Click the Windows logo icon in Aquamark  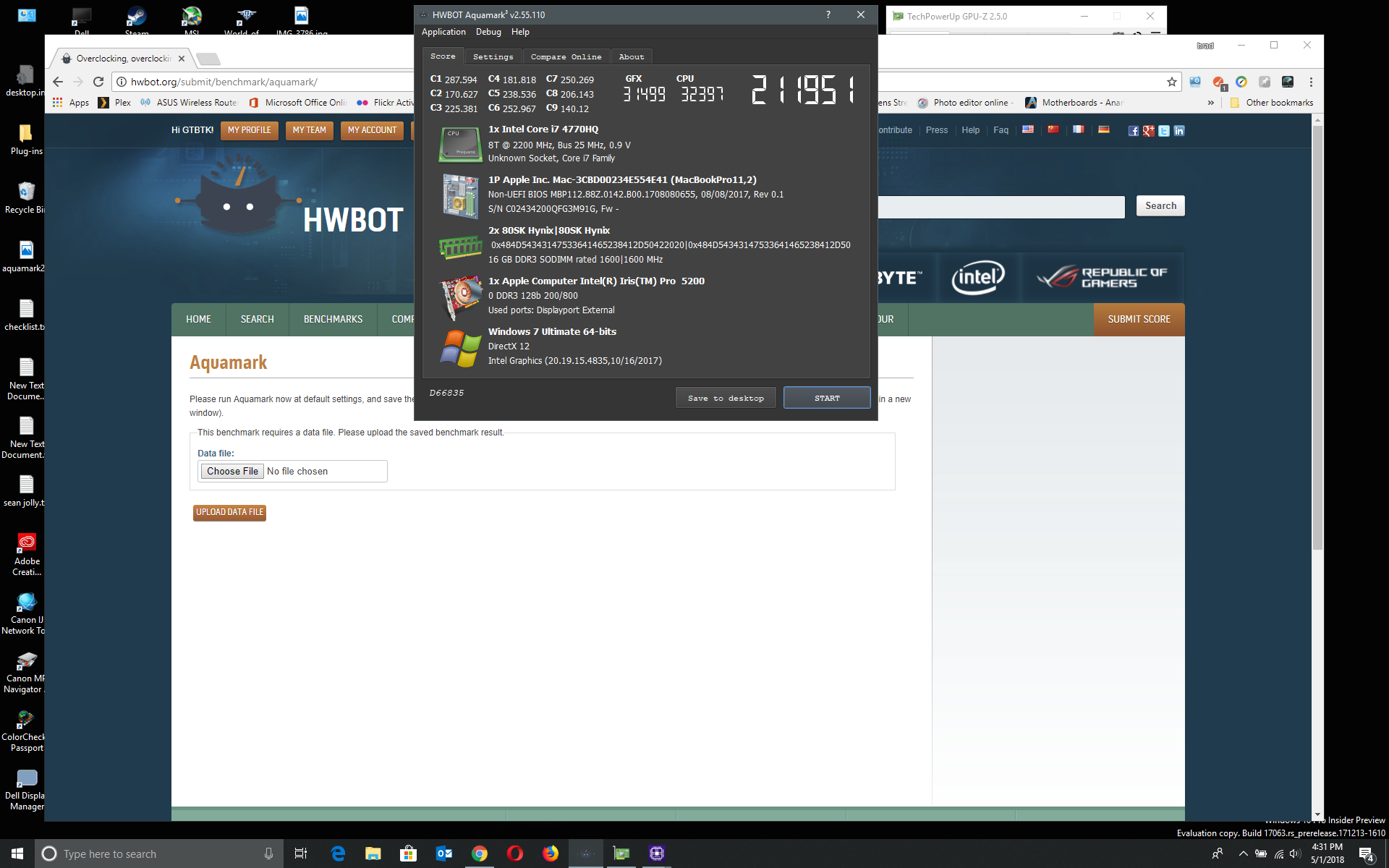click(461, 349)
